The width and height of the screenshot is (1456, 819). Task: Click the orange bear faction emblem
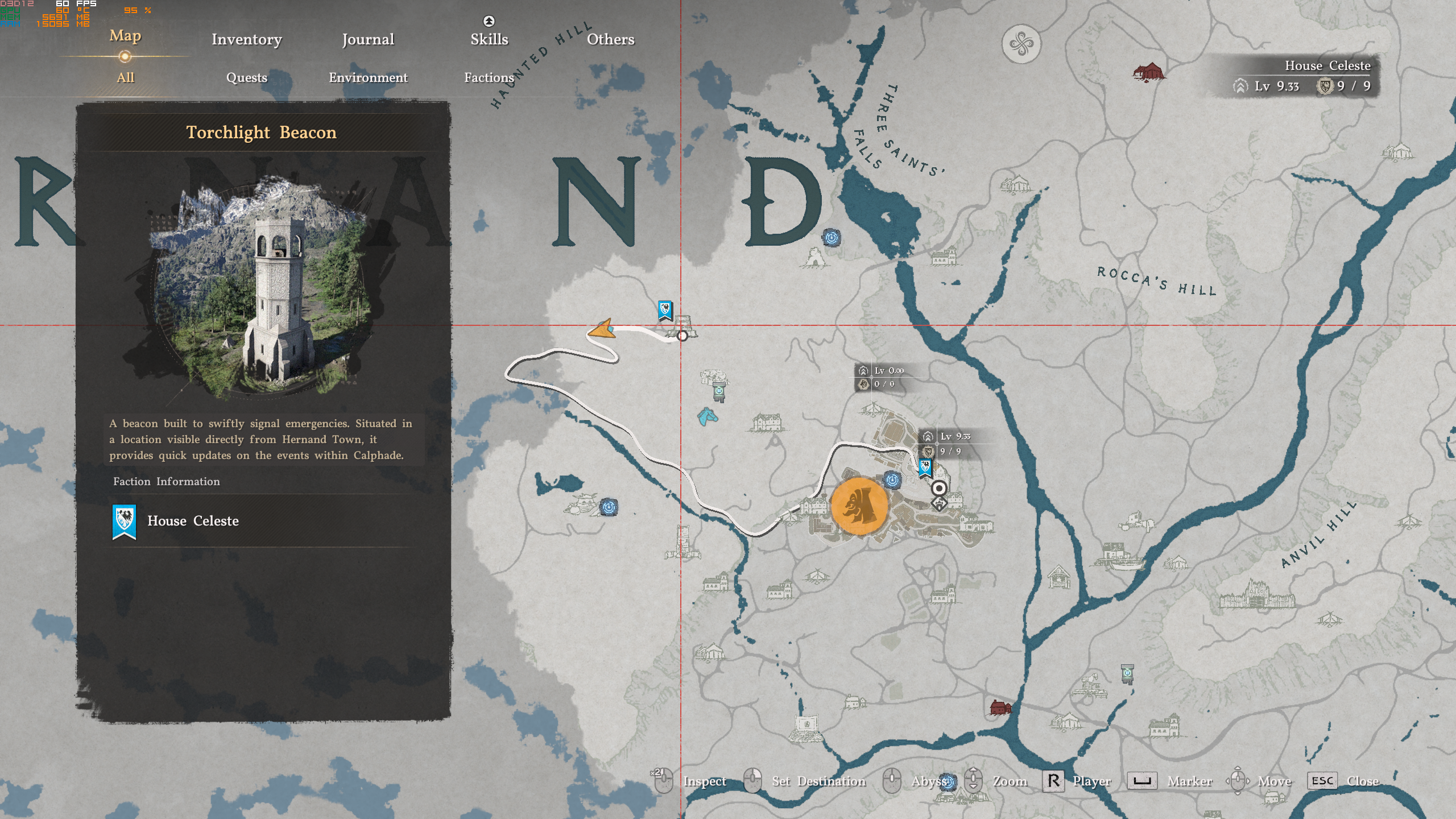[859, 506]
